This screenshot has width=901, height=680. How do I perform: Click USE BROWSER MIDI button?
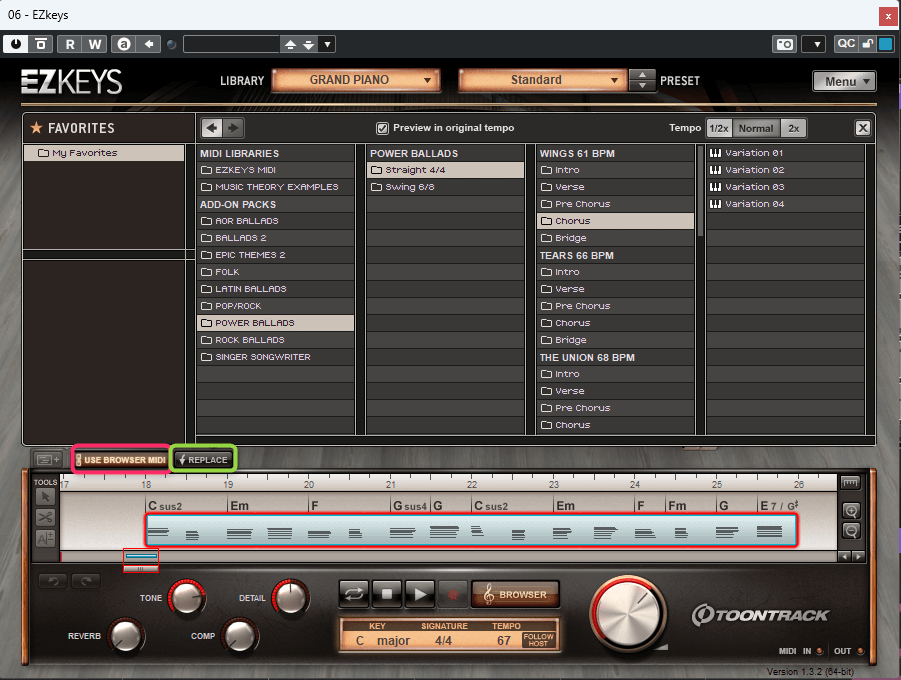(121, 459)
